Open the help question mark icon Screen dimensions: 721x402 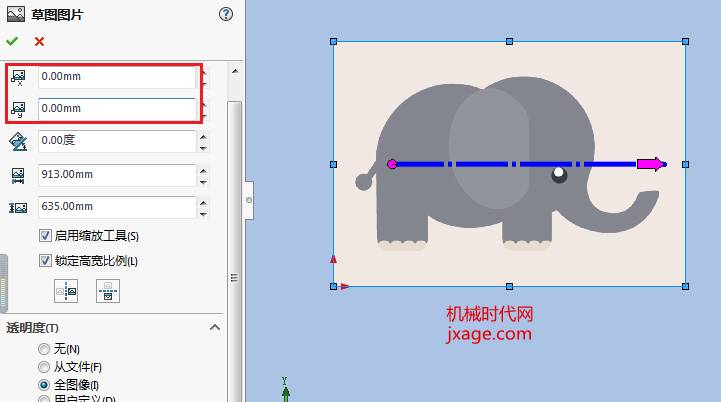[x=225, y=14]
